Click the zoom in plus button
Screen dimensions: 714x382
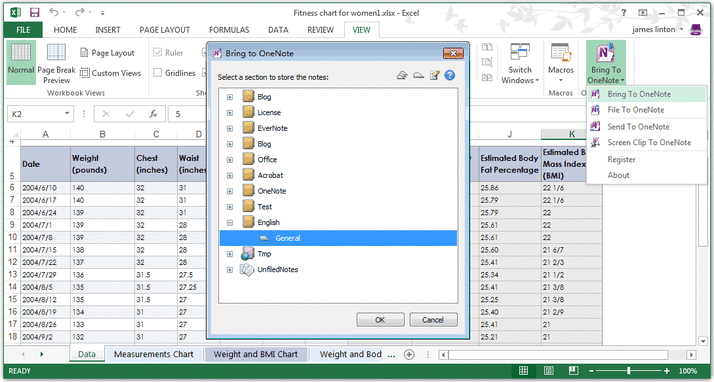[667, 371]
